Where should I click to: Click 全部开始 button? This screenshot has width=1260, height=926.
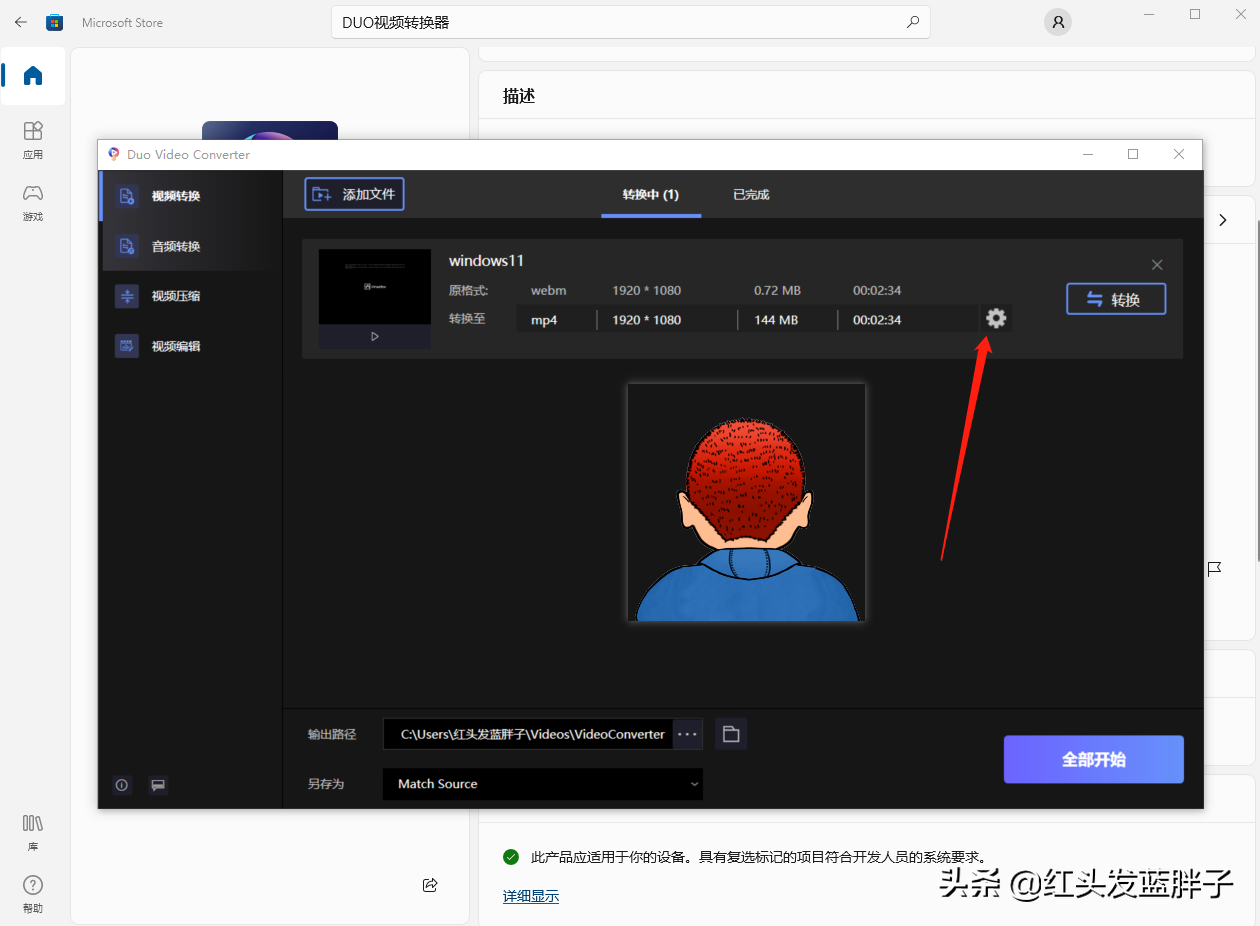[x=1094, y=760]
